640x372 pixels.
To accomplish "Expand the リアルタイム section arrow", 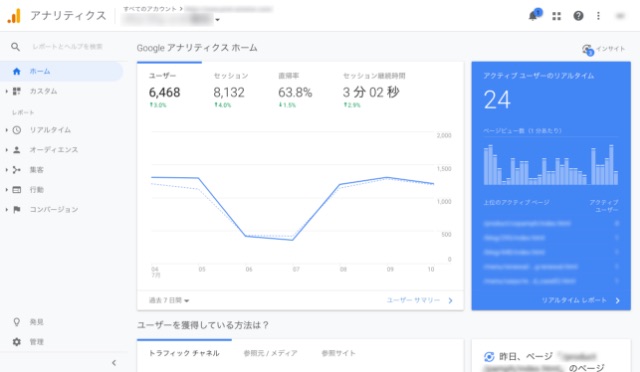I will (7, 130).
